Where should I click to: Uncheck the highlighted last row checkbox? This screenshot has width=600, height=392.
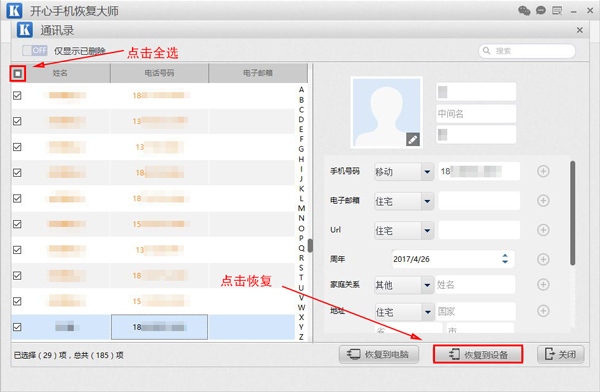(x=17, y=327)
